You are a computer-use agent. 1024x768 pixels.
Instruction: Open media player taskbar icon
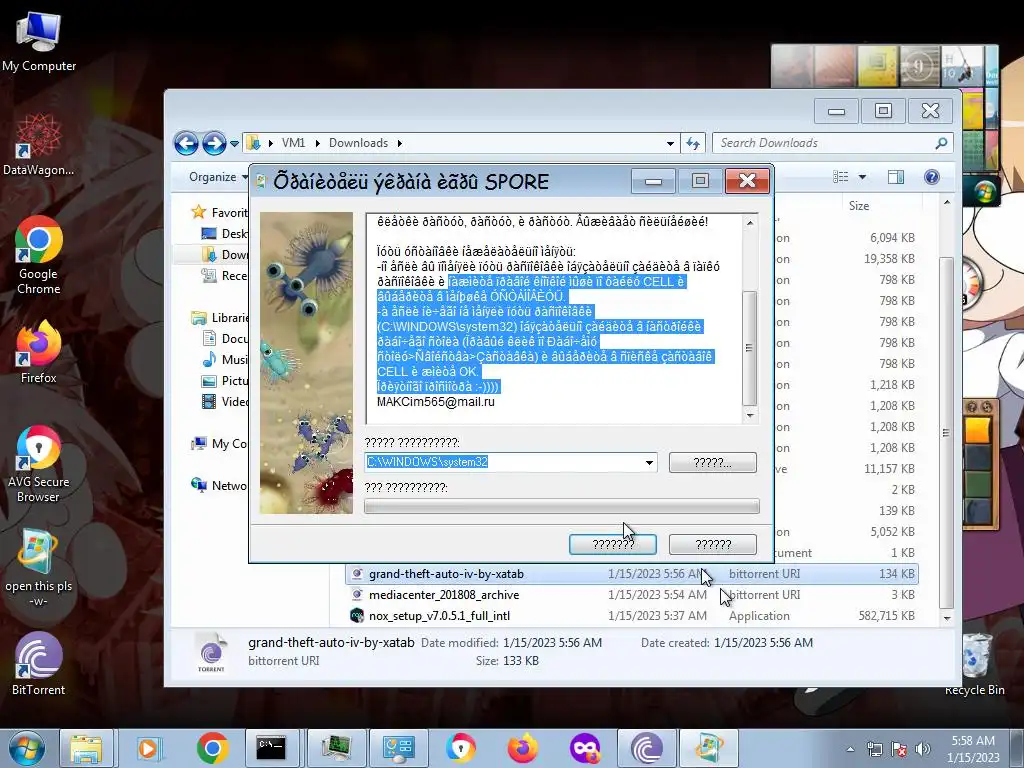point(149,748)
